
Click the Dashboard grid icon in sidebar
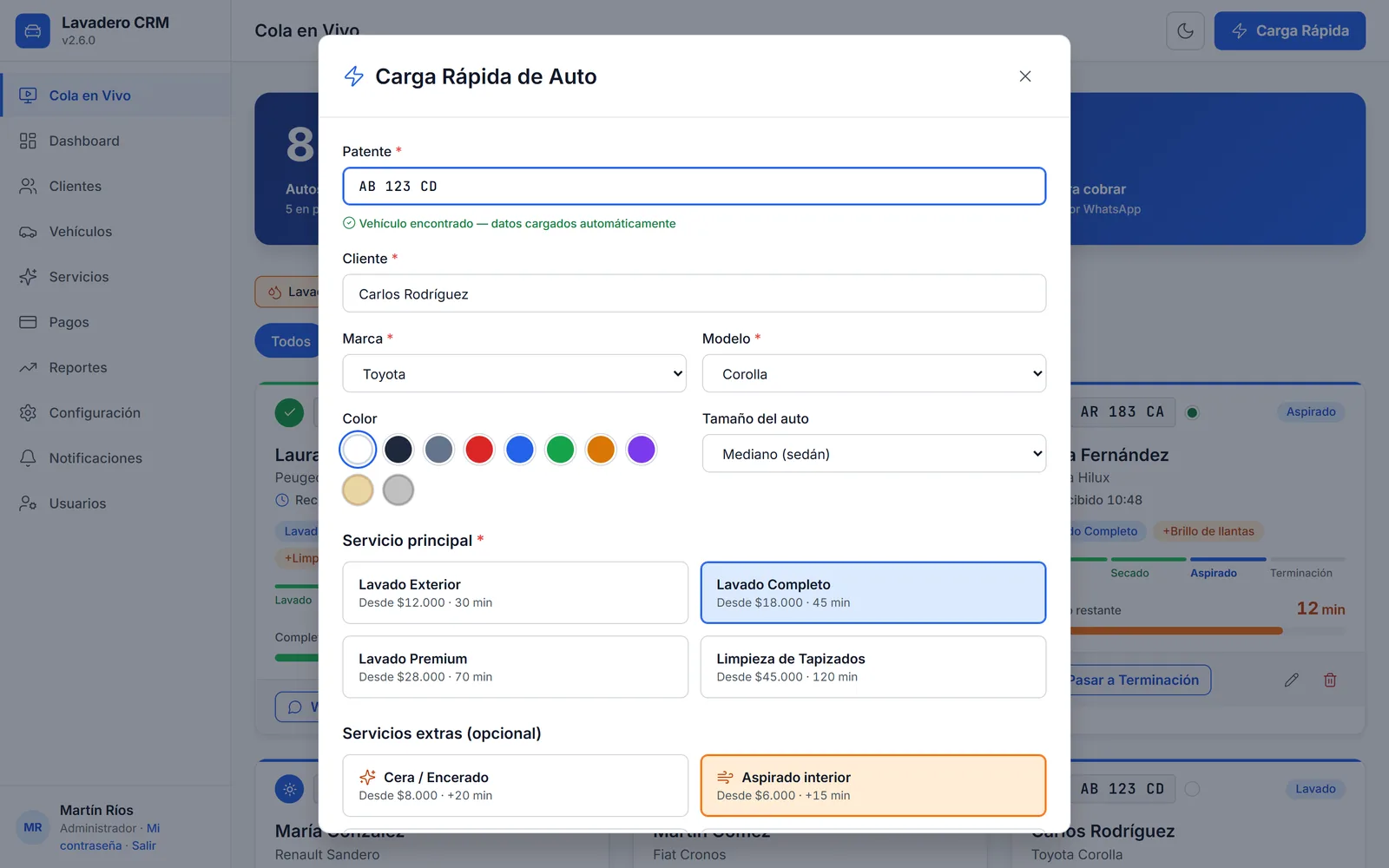(x=28, y=141)
